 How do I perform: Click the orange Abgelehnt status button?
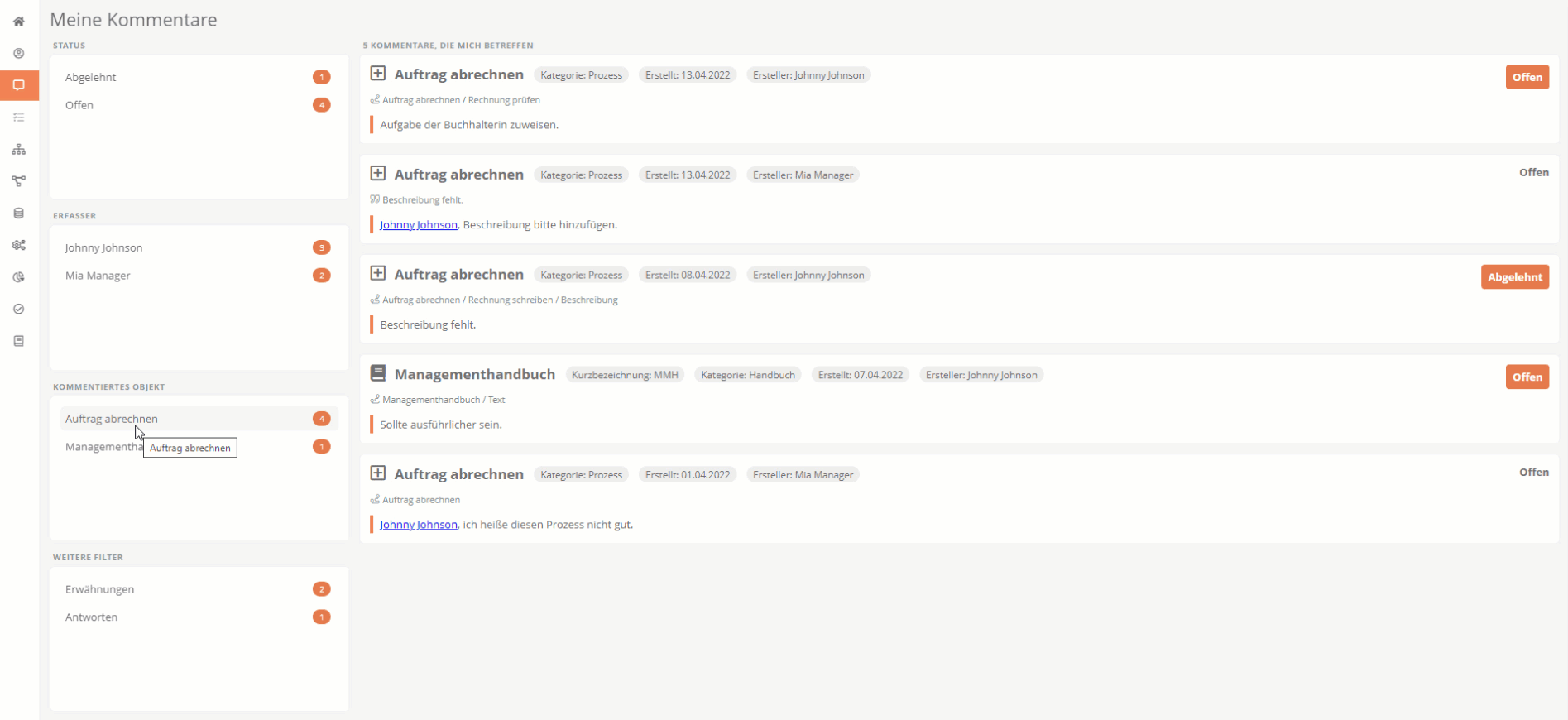(1515, 277)
